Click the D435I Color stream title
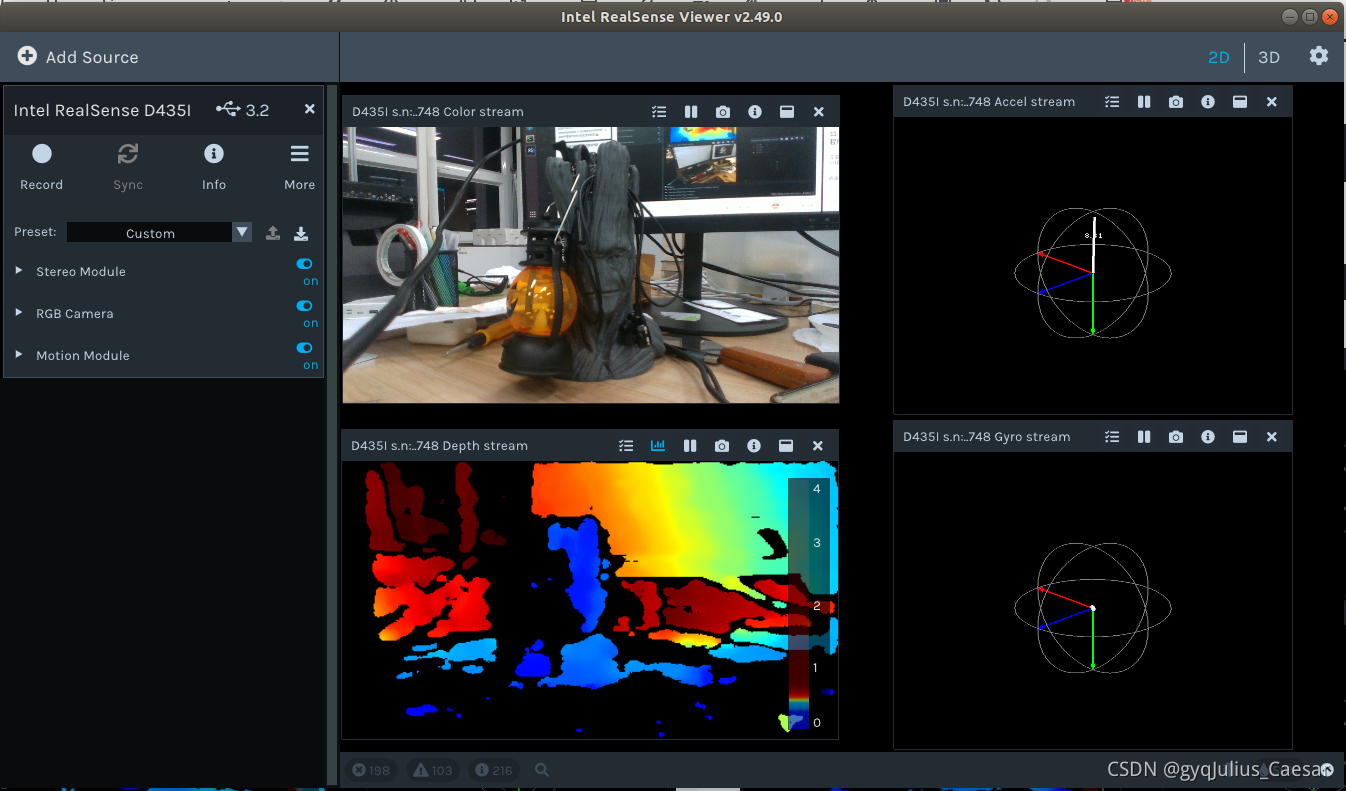This screenshot has width=1346, height=791. pyautogui.click(x=437, y=112)
